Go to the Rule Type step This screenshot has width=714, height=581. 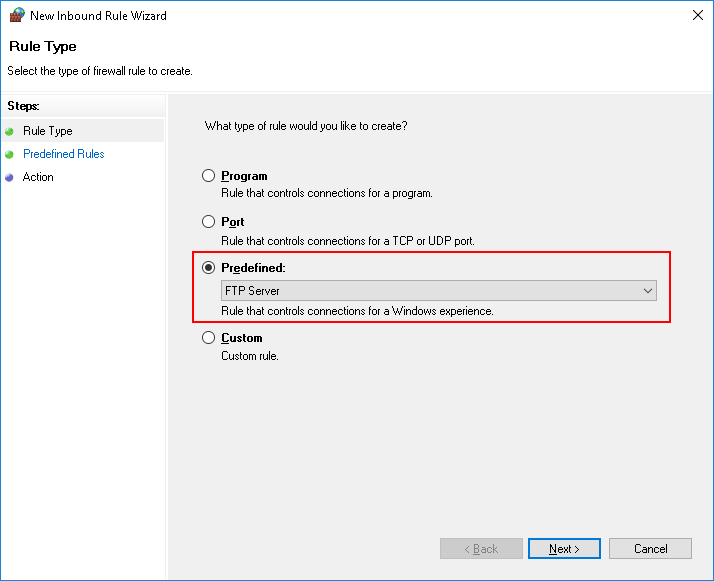(48, 131)
